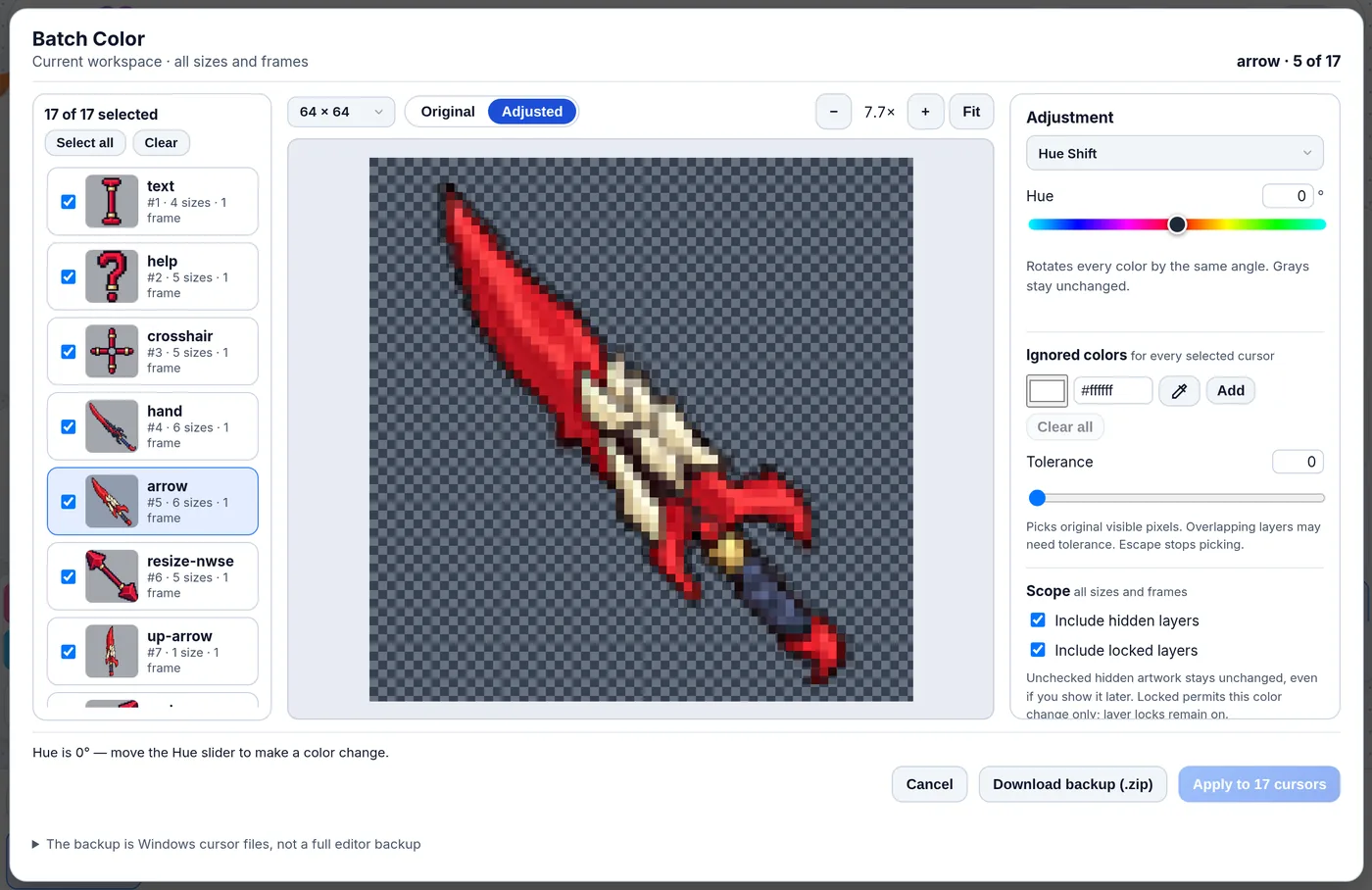Viewport: 1372px width, 890px height.
Task: Click the Fit zoom button
Action: click(x=971, y=112)
